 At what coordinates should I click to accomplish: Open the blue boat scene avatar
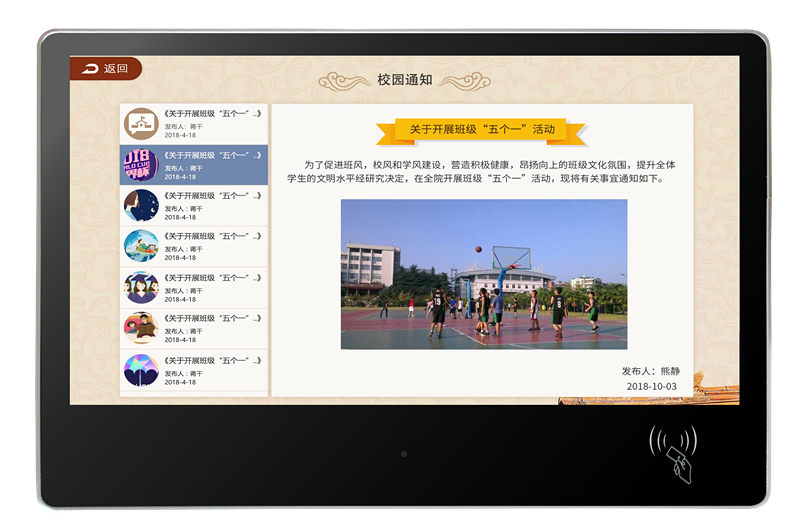141,247
